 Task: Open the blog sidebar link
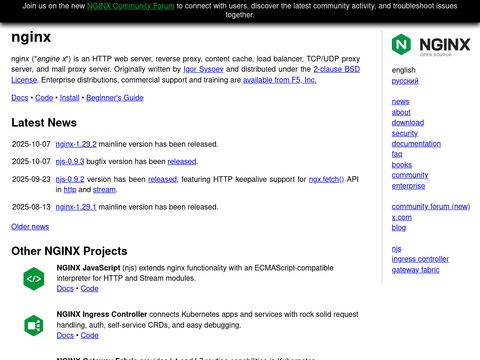tap(399, 228)
